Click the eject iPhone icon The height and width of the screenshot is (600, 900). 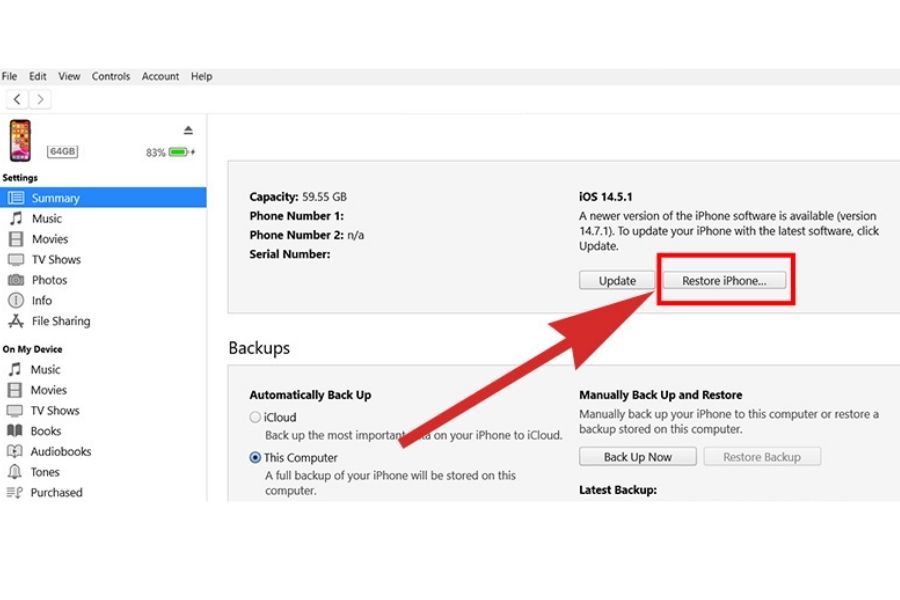coord(188,130)
